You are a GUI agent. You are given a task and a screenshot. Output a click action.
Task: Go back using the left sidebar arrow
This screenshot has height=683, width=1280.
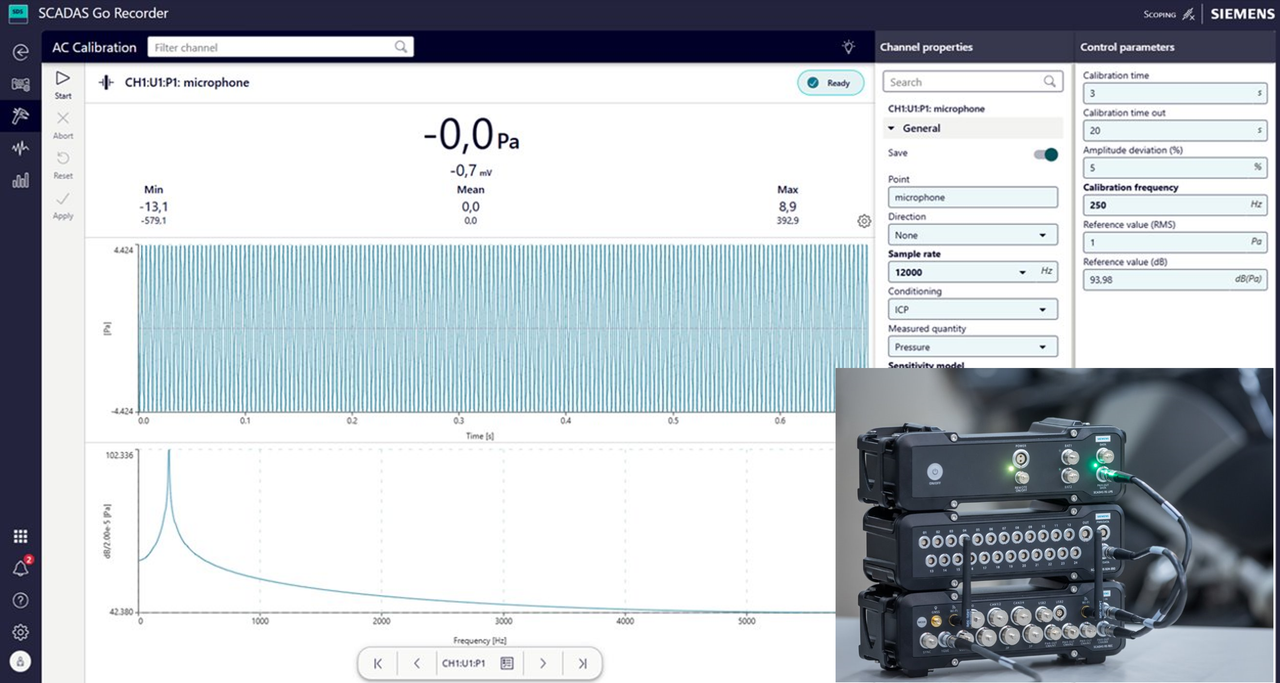[20, 52]
